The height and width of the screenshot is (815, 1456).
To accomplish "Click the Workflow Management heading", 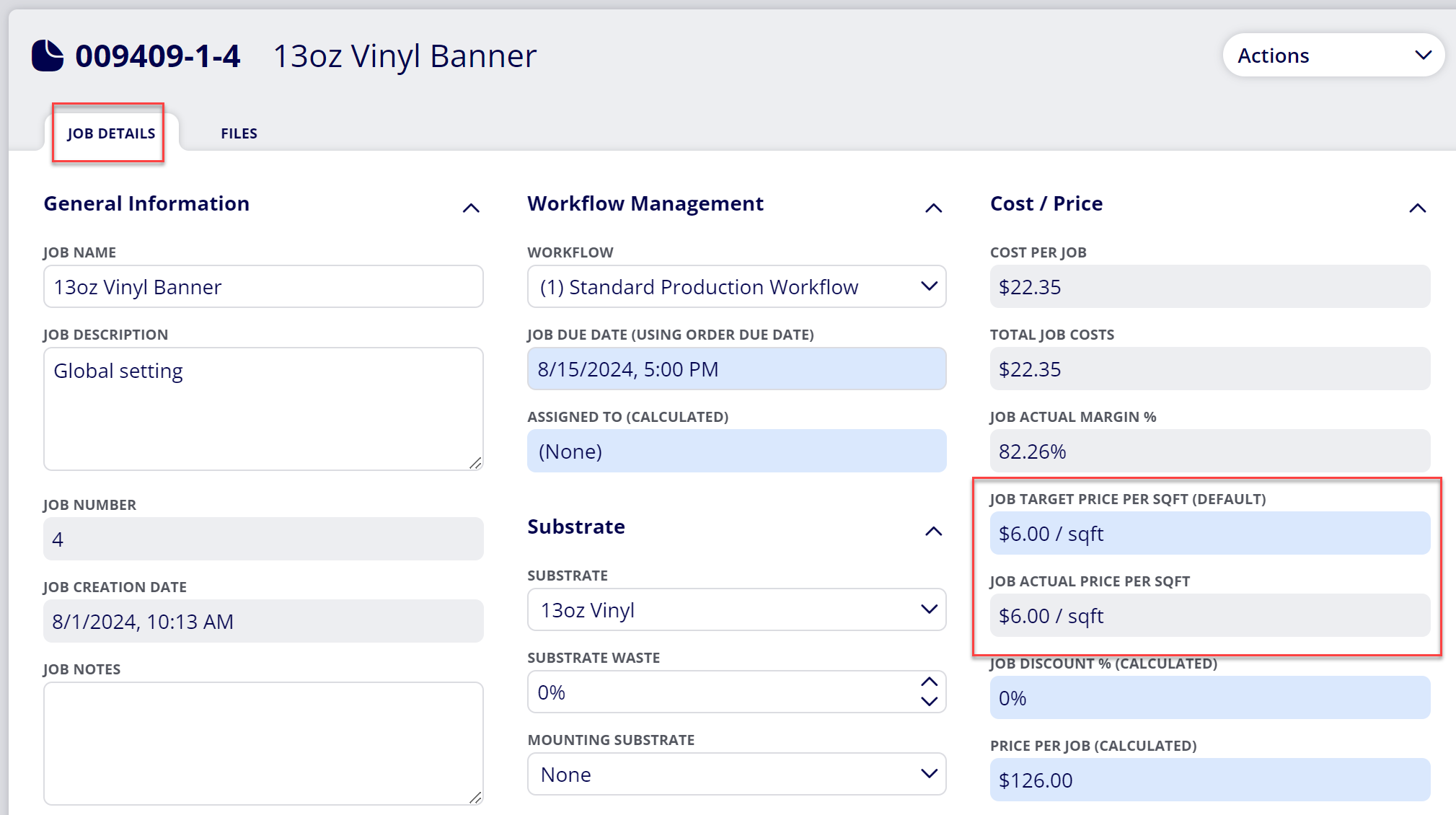I will click(x=645, y=203).
